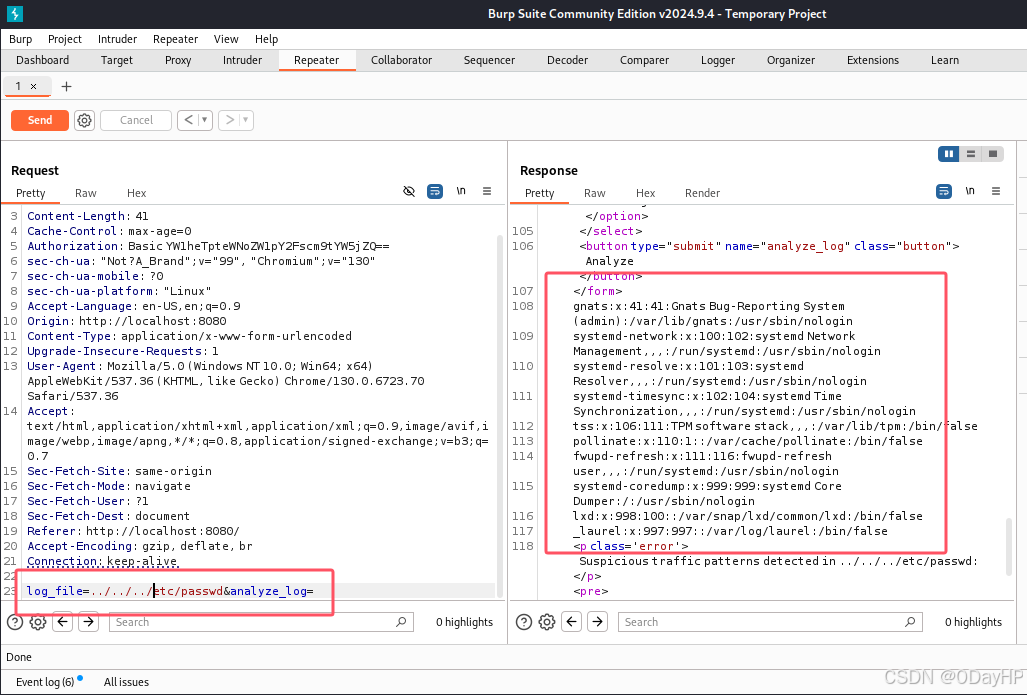Open the View menu

pos(226,39)
